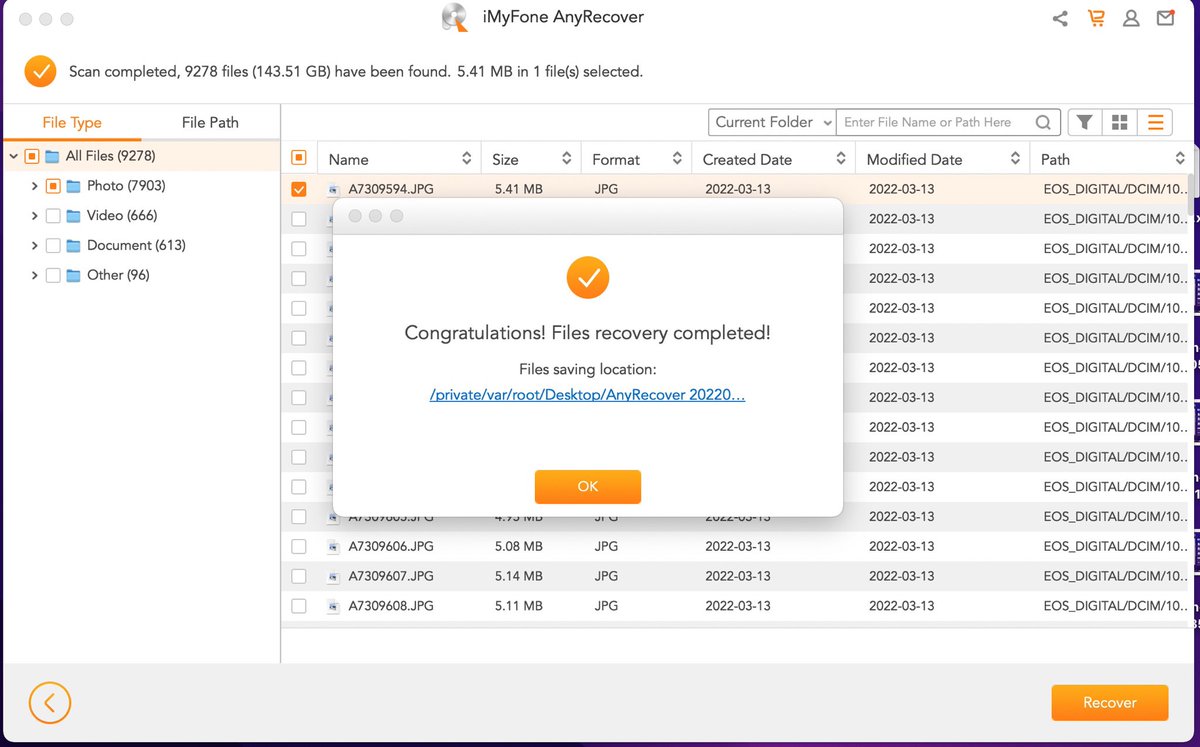Expand the Document tree node
This screenshot has height=747, width=1200.
(x=34, y=245)
